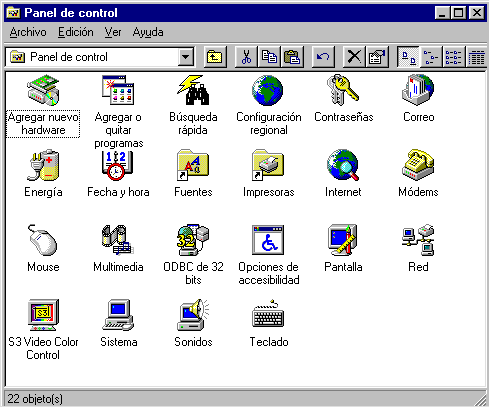Click the Properties toolbar button

[x=377, y=57]
